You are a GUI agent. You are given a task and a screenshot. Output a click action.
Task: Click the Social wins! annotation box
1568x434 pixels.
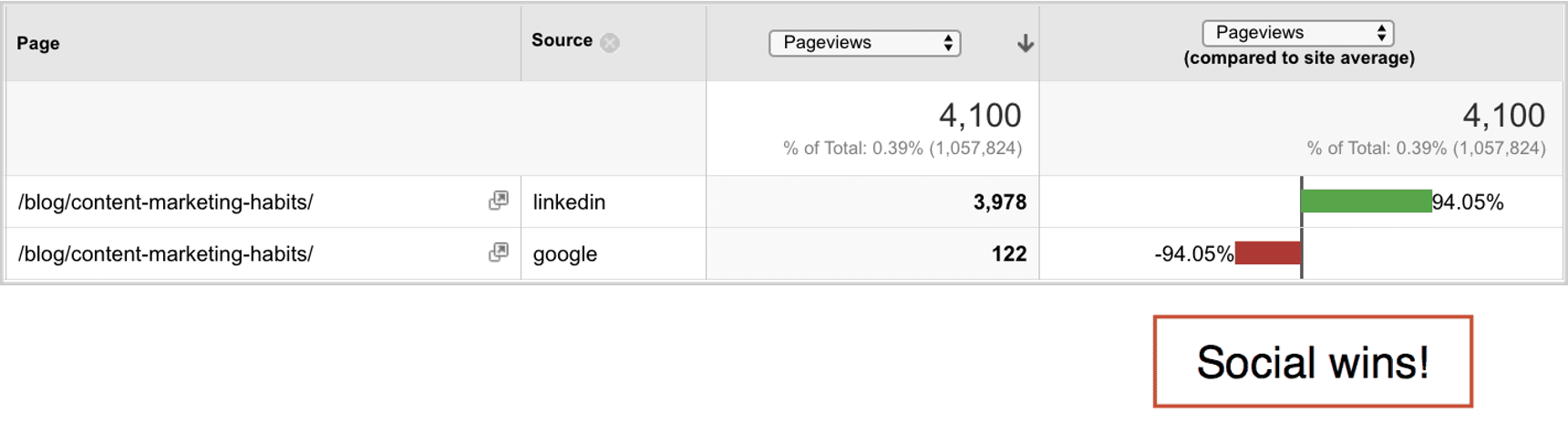[1313, 362]
